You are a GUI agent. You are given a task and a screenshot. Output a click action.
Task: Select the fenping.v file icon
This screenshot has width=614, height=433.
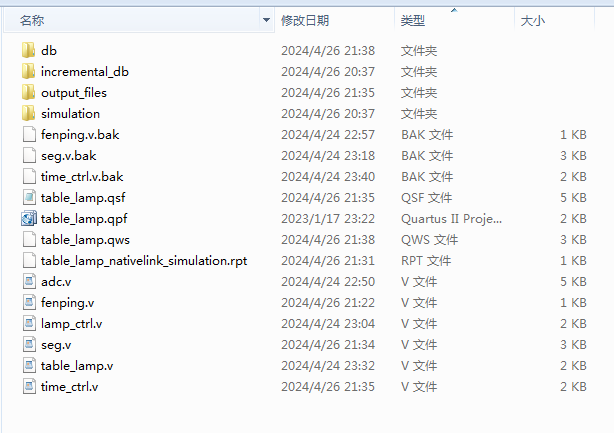[29, 303]
